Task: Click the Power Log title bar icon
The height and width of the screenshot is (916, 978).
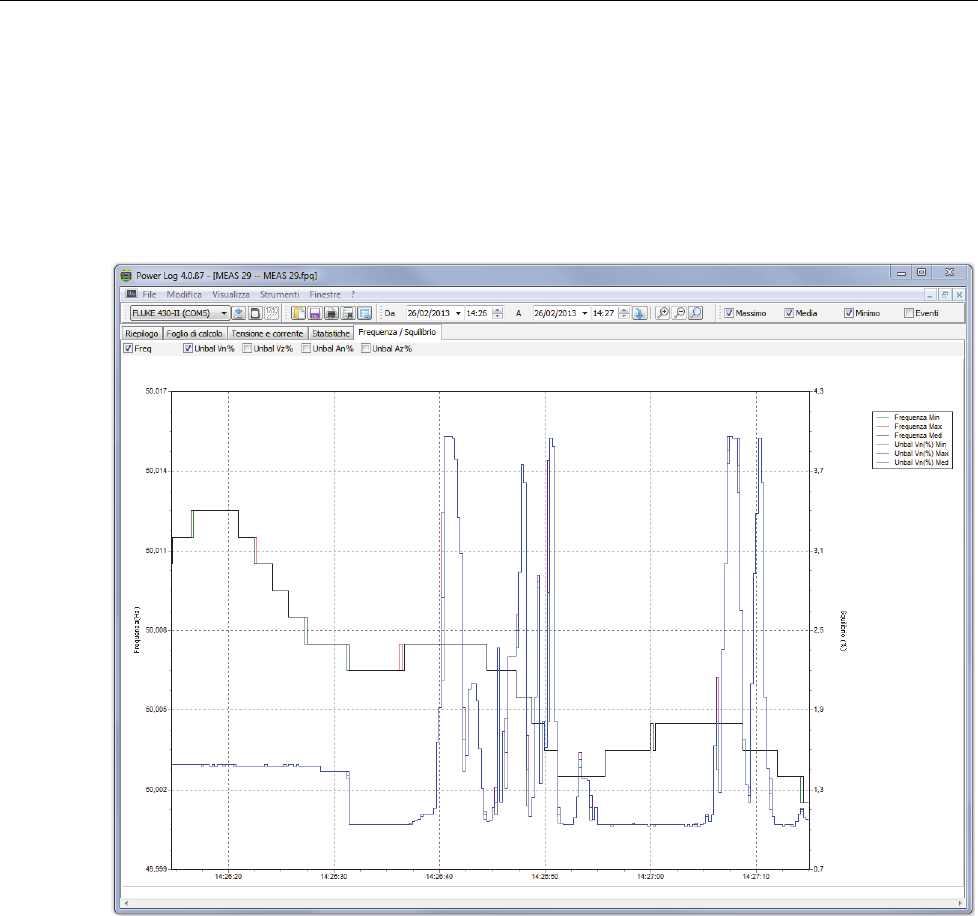Action: pos(126,275)
